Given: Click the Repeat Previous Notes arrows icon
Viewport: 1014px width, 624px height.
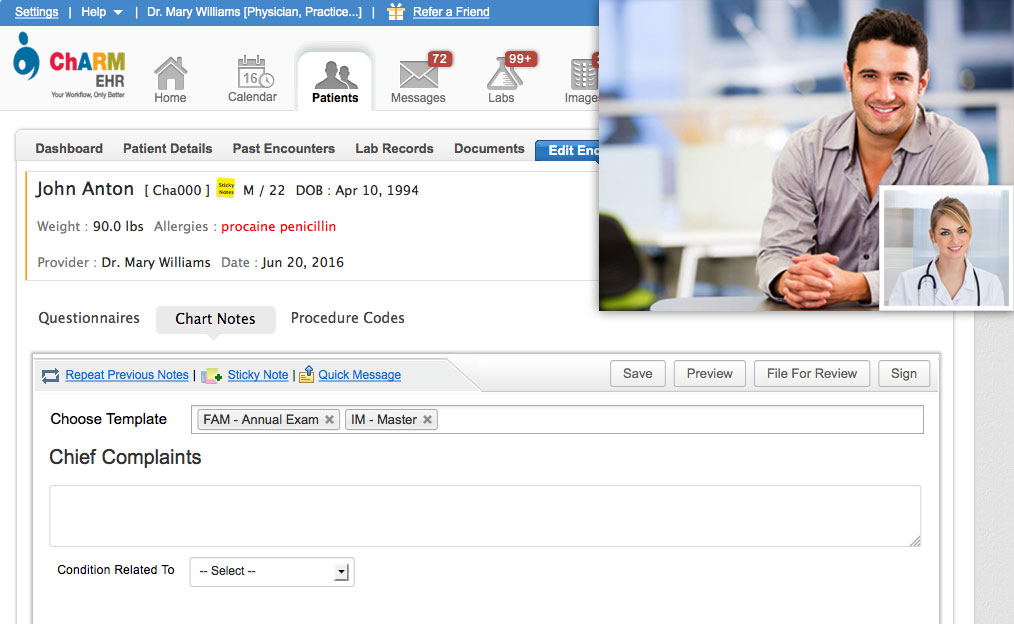Looking at the screenshot, I should pyautogui.click(x=51, y=375).
